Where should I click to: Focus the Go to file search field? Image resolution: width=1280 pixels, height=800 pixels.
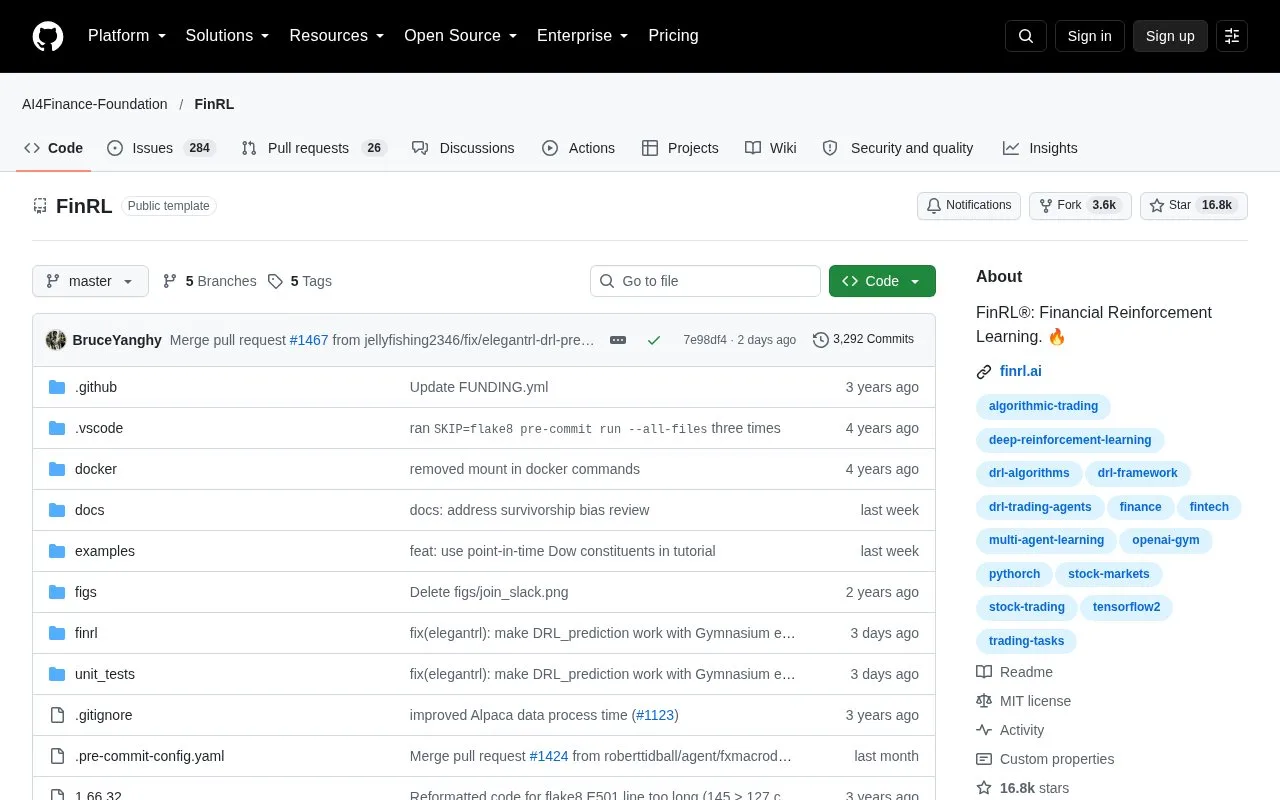click(x=705, y=281)
